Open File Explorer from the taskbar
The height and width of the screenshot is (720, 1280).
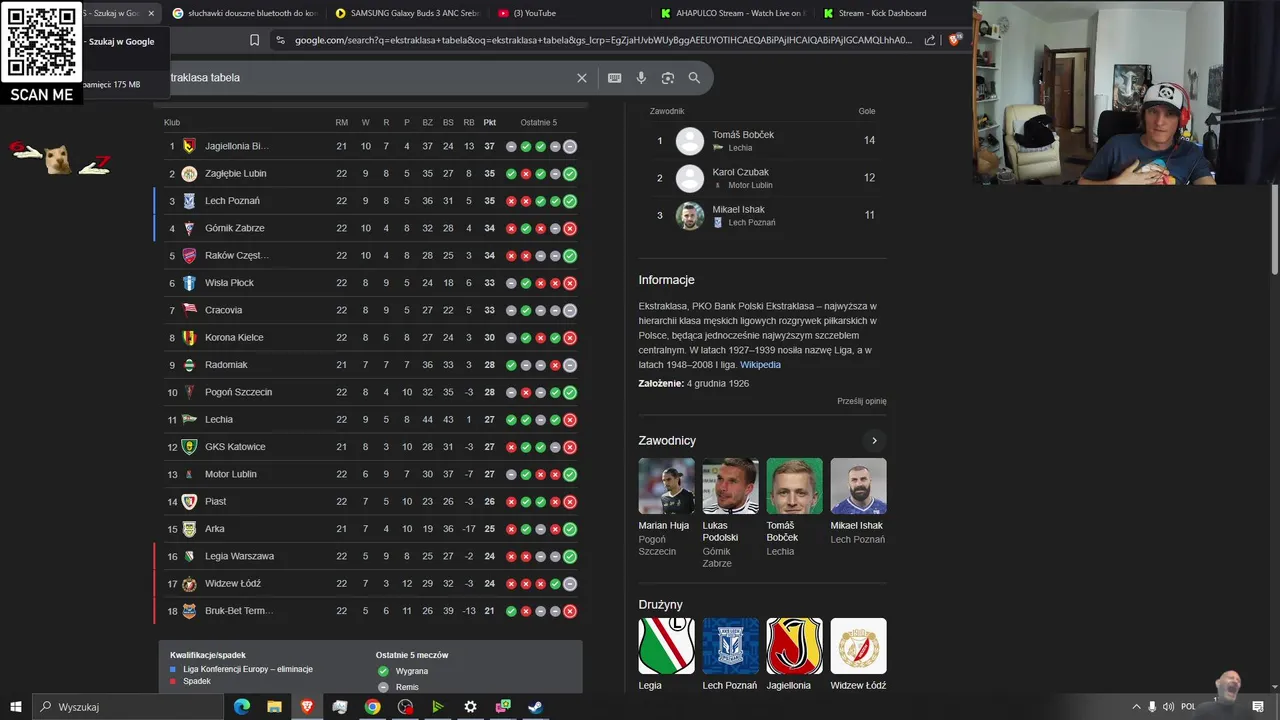274,707
